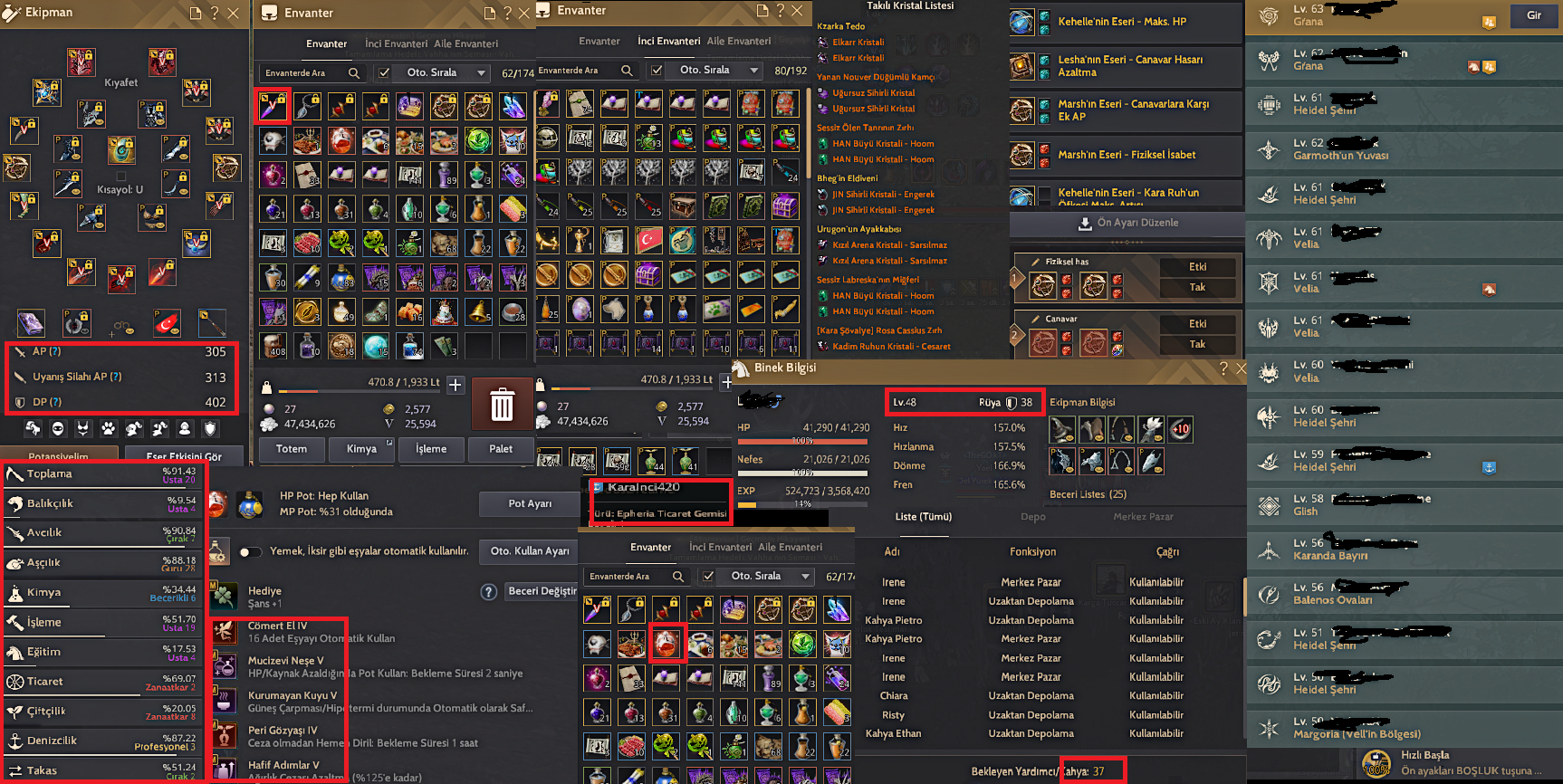
Task: Click the Gir button for the character
Action: click(1534, 15)
